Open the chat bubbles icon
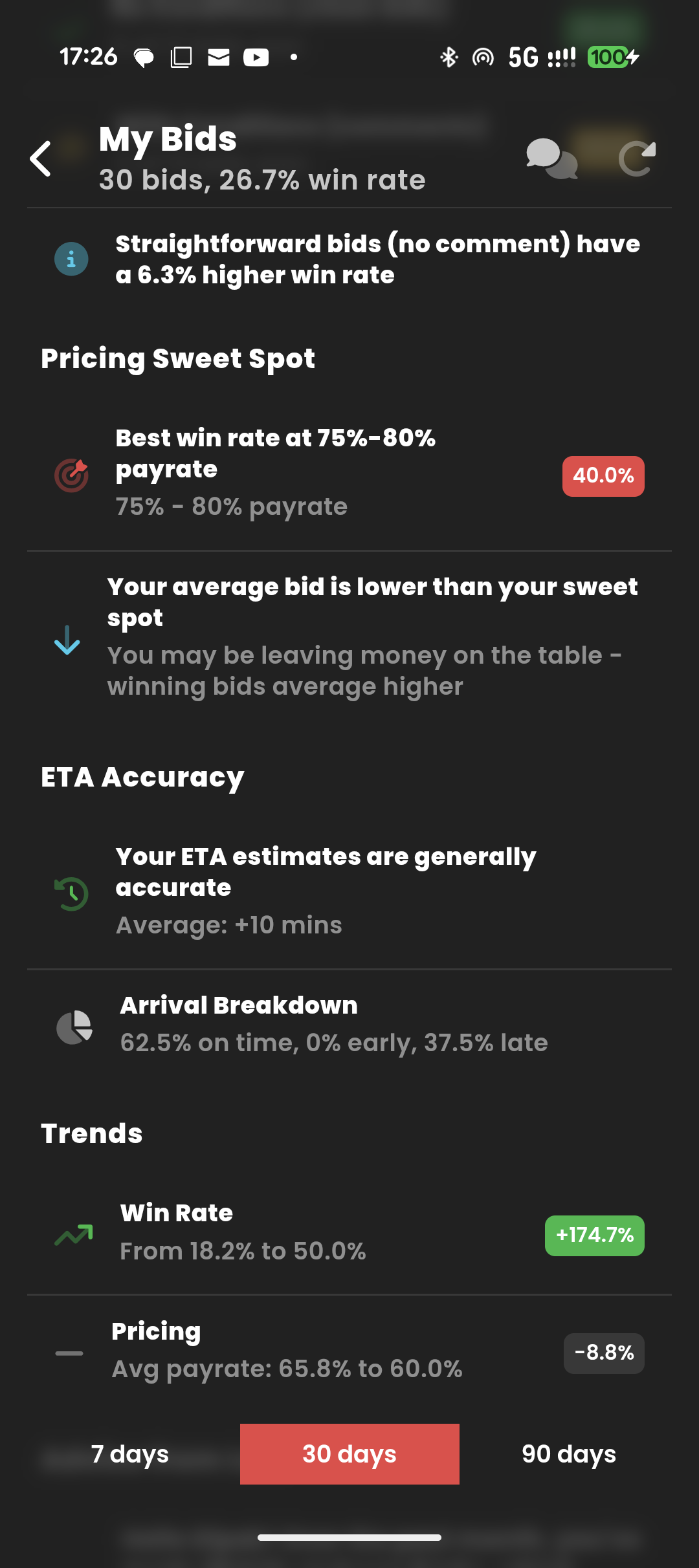 (551, 158)
